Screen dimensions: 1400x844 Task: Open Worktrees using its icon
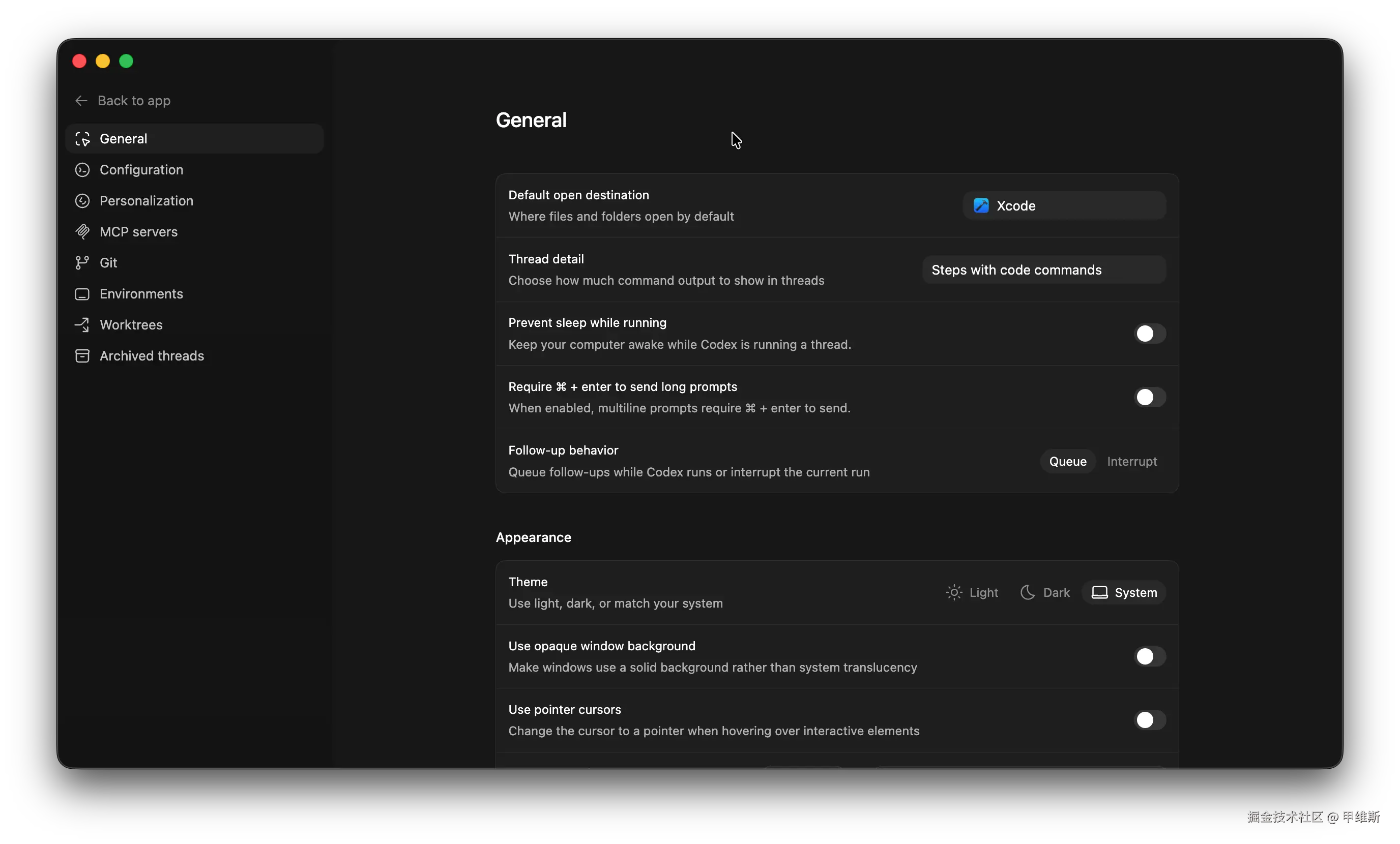82,325
